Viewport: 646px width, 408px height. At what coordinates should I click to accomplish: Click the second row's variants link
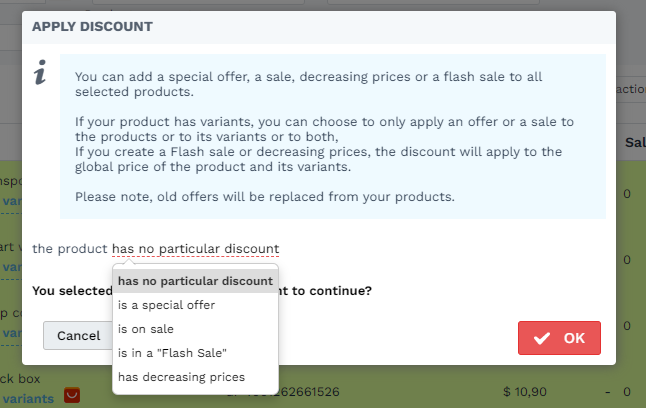pos(11,267)
